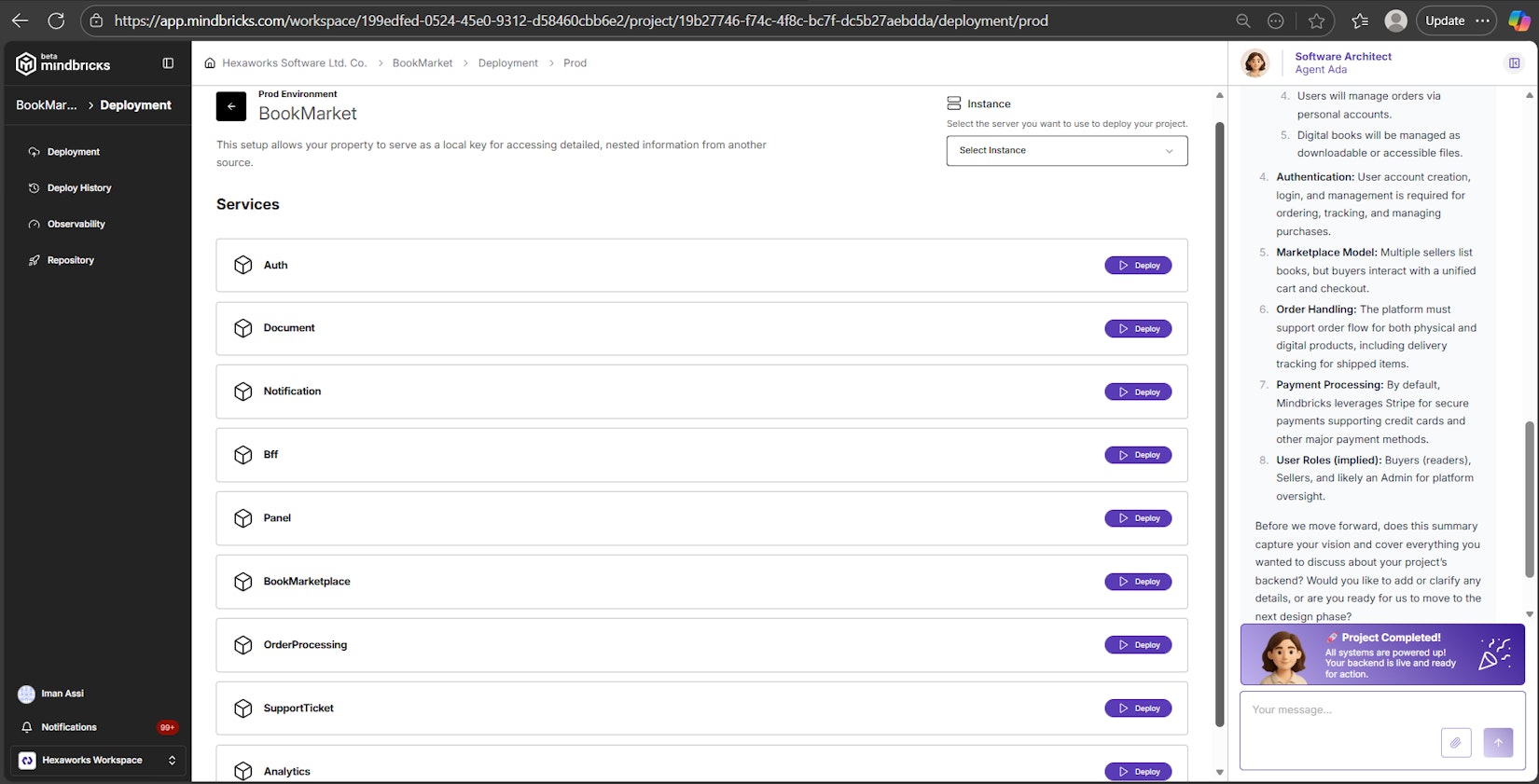1539x784 pixels.
Task: Click the Your message input field
Action: click(1343, 710)
